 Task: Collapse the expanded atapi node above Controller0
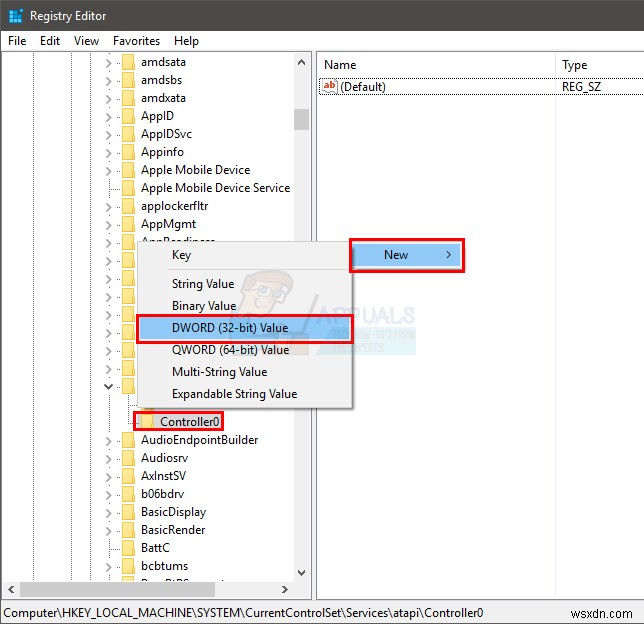click(108, 387)
